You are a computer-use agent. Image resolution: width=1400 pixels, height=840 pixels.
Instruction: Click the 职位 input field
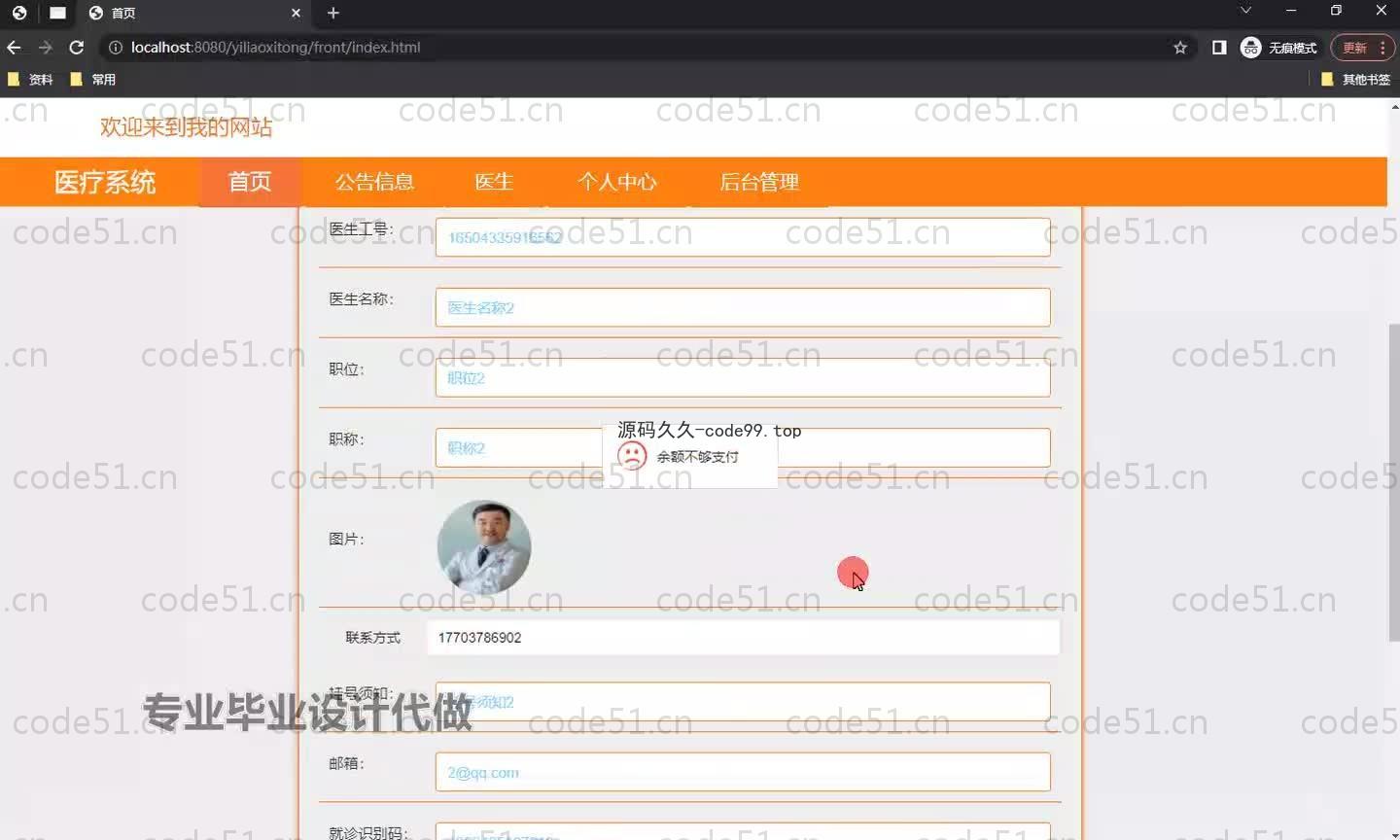[x=743, y=377]
